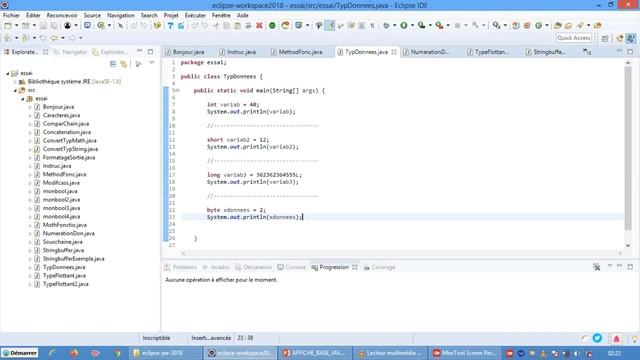Viewport: 640px width, 360px height.
Task: Click the green Run button icon
Action: click(404, 25)
